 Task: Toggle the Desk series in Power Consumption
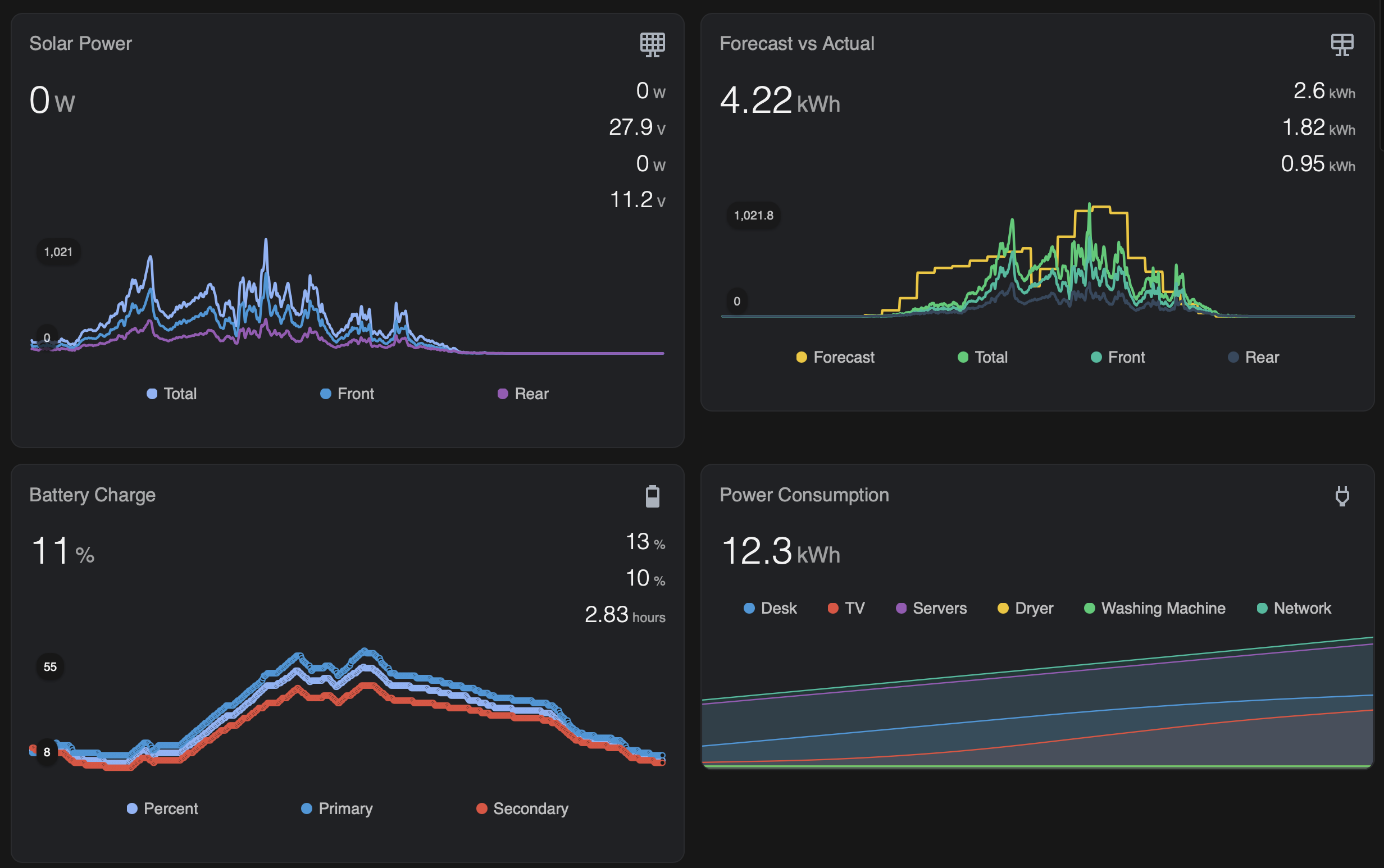pos(770,608)
